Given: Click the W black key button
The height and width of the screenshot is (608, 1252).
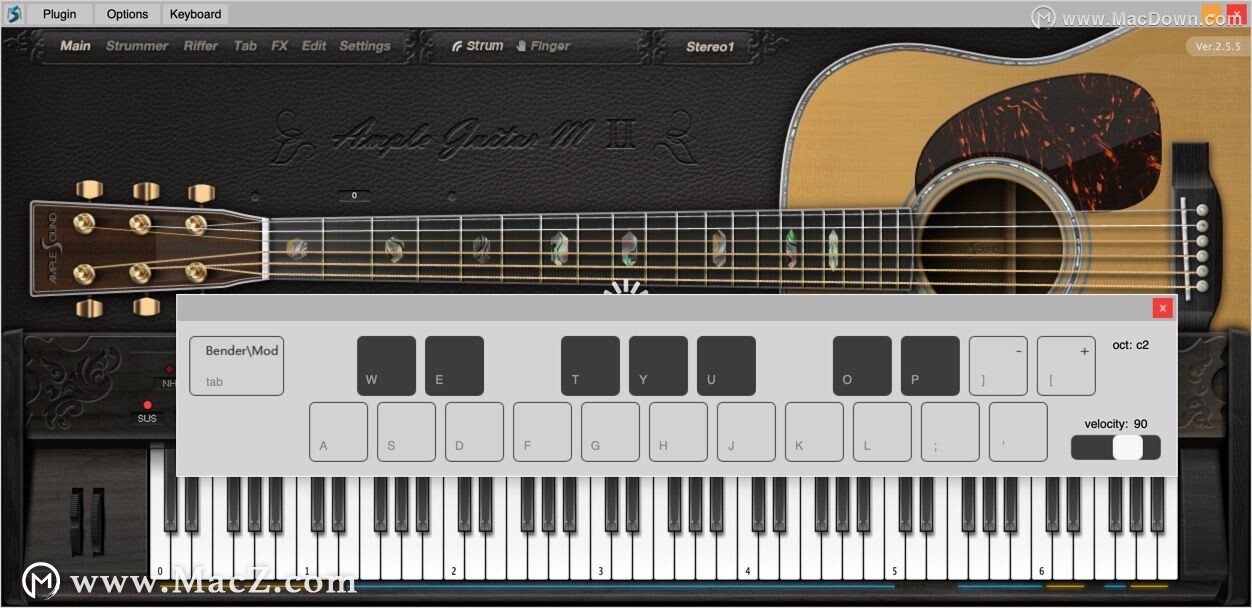Looking at the screenshot, I should point(386,366).
